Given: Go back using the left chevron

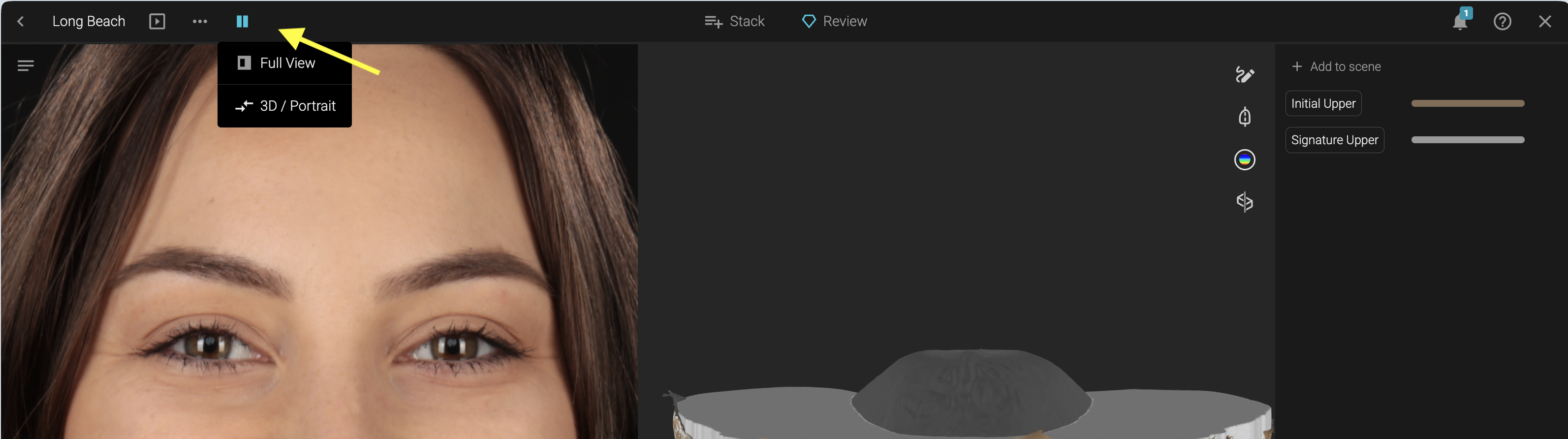Looking at the screenshot, I should [x=21, y=22].
